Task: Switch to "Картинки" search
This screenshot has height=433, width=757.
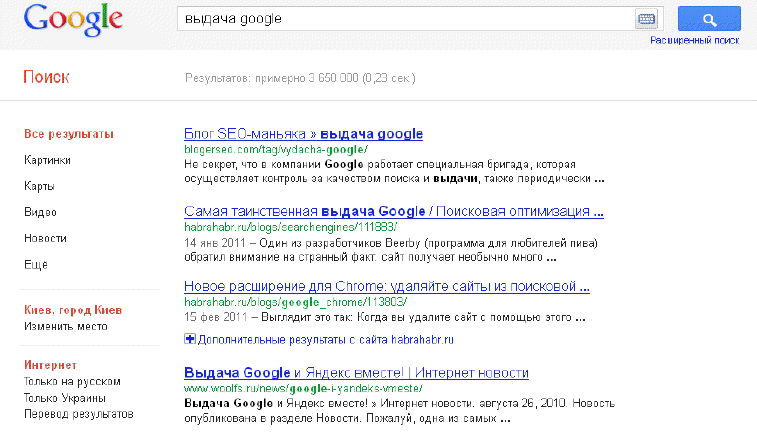Action: pos(47,160)
